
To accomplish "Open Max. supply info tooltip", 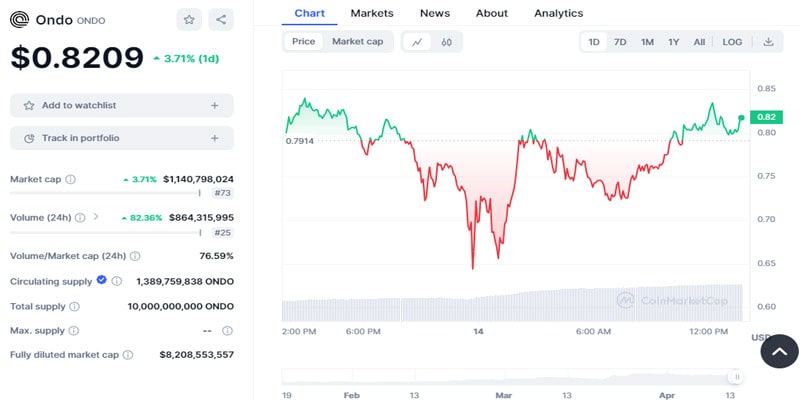I will [74, 331].
